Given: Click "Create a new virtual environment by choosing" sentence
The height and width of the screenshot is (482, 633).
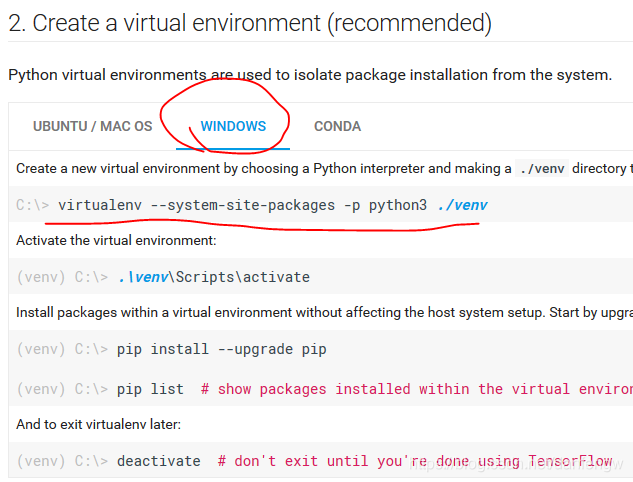Looking at the screenshot, I should click(x=325, y=168).
